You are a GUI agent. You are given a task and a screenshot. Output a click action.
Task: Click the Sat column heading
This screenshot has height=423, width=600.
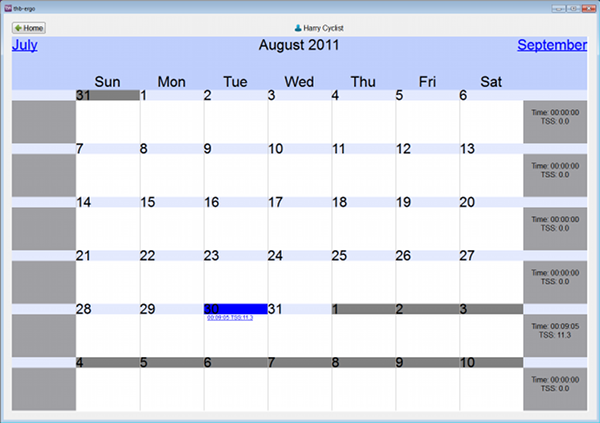[x=491, y=82]
